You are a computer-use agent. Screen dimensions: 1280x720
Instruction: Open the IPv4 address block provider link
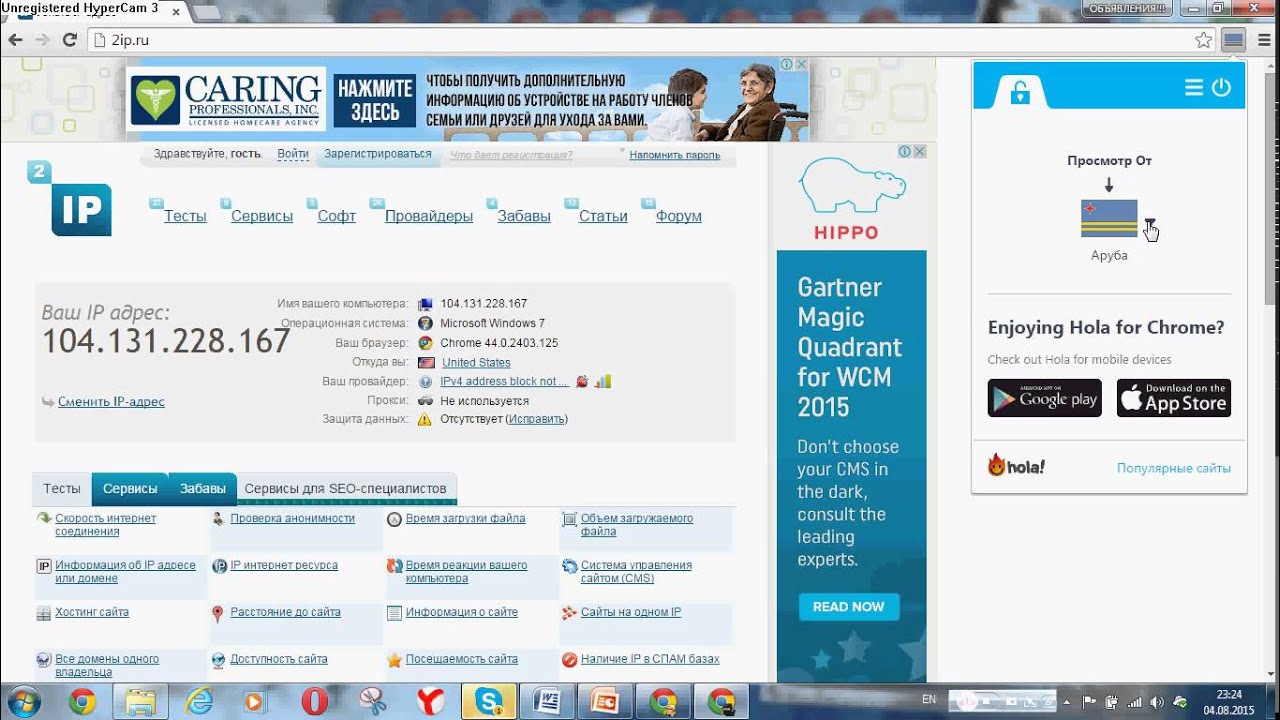coord(504,381)
